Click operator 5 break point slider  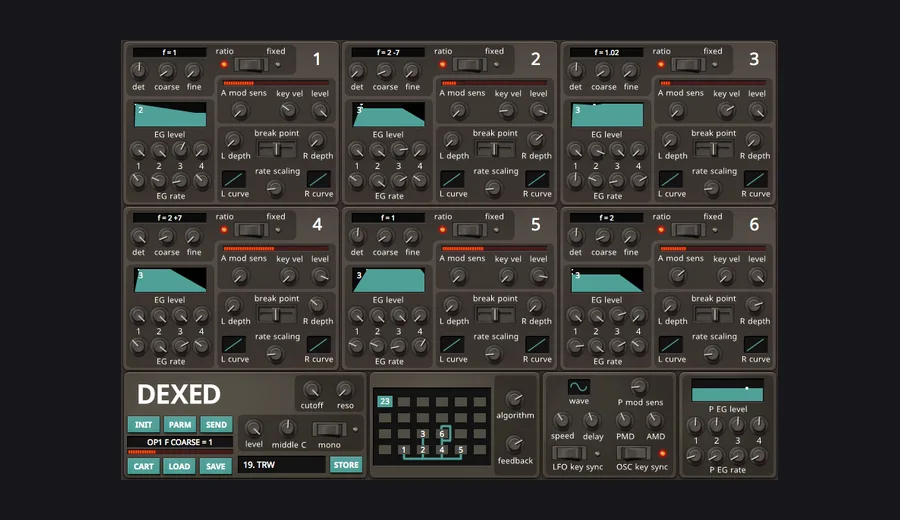495,315
